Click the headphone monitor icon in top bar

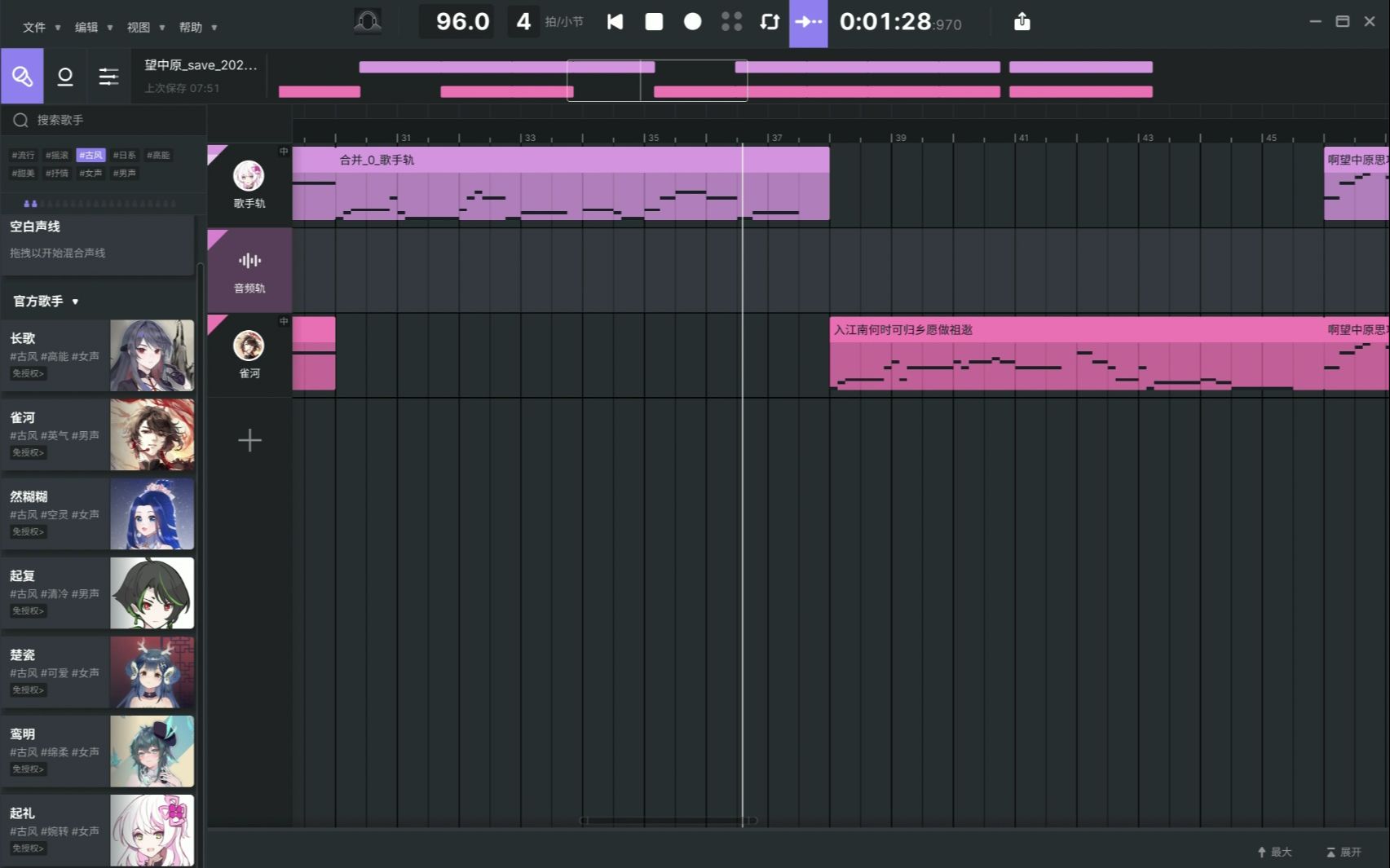(x=368, y=21)
